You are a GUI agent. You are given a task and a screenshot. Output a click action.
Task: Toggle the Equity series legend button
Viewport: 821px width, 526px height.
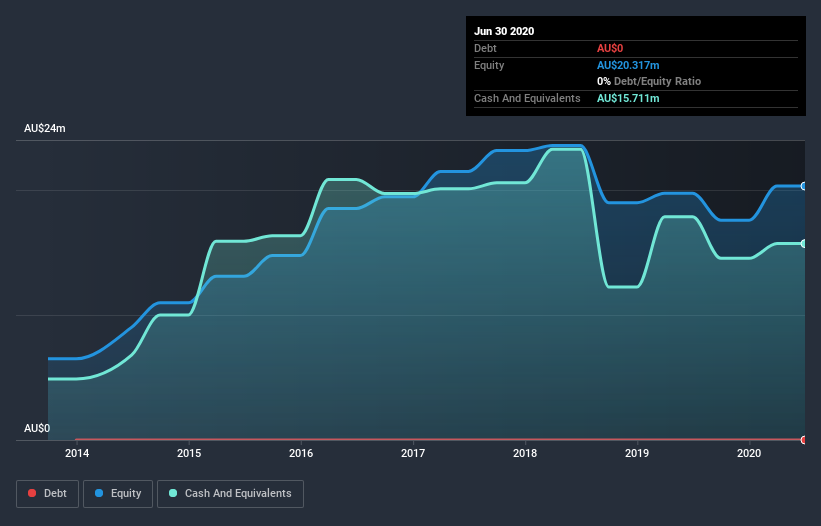tap(118, 494)
